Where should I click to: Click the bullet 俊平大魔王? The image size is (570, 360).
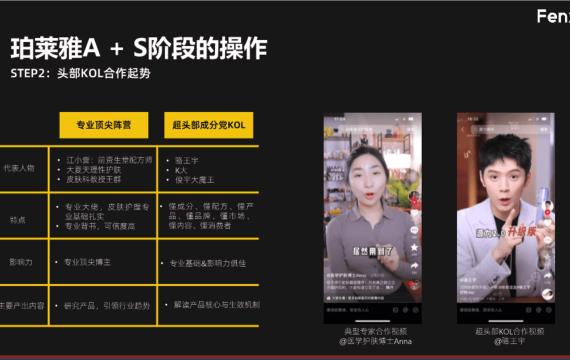pyautogui.click(x=194, y=180)
